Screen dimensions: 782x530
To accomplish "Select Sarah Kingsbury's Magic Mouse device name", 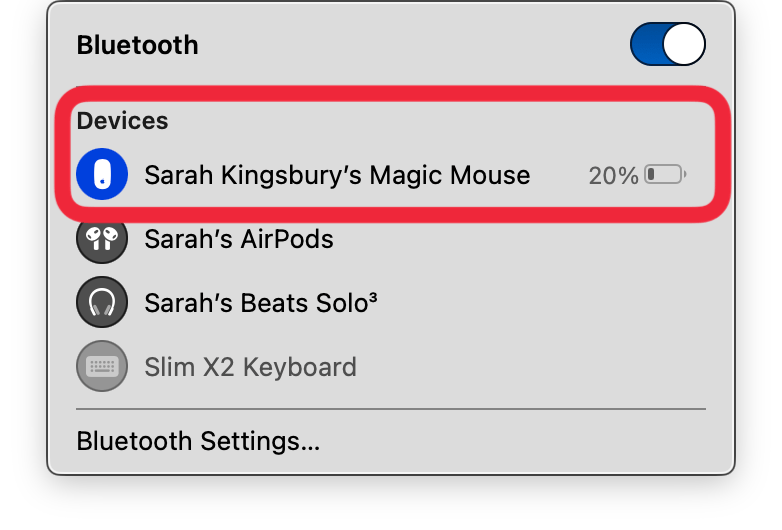I will (x=337, y=175).
